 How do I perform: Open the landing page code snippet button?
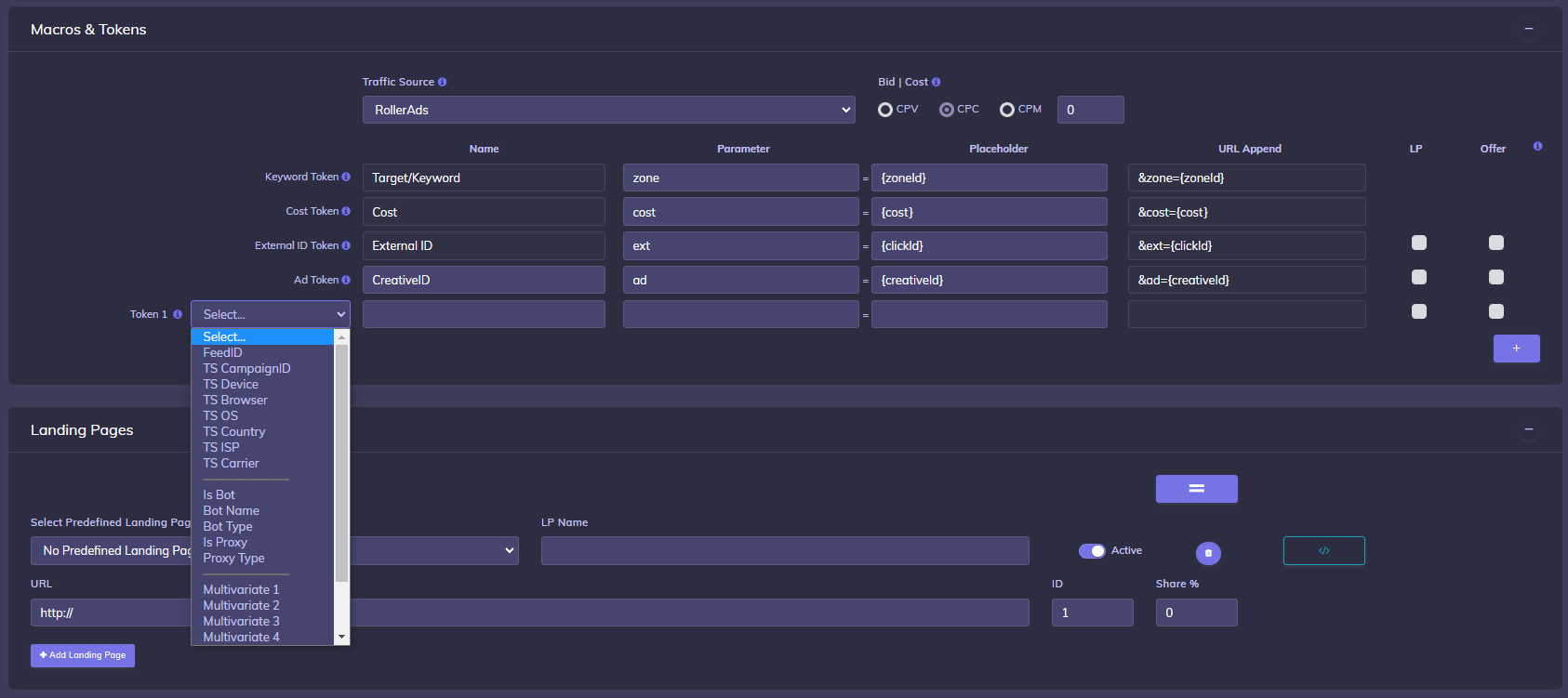[1323, 550]
